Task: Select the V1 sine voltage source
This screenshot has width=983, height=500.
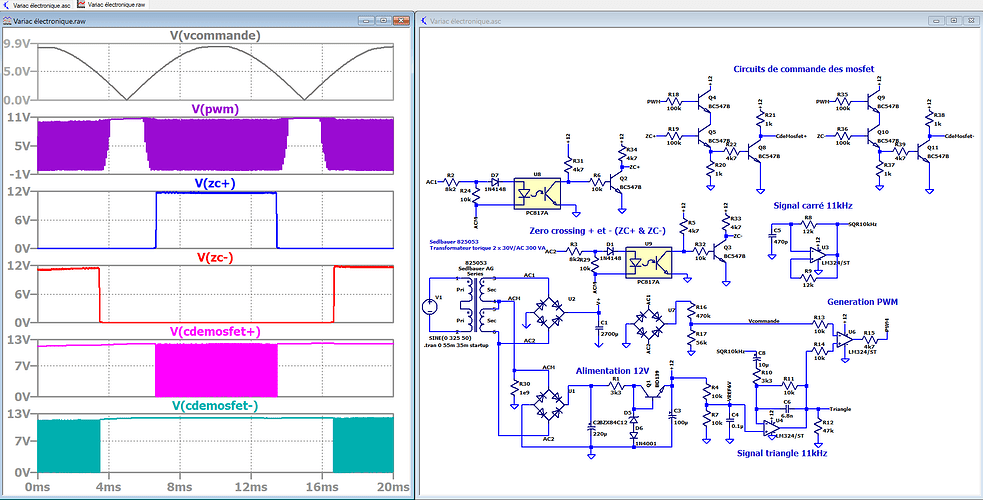Action: [x=430, y=307]
